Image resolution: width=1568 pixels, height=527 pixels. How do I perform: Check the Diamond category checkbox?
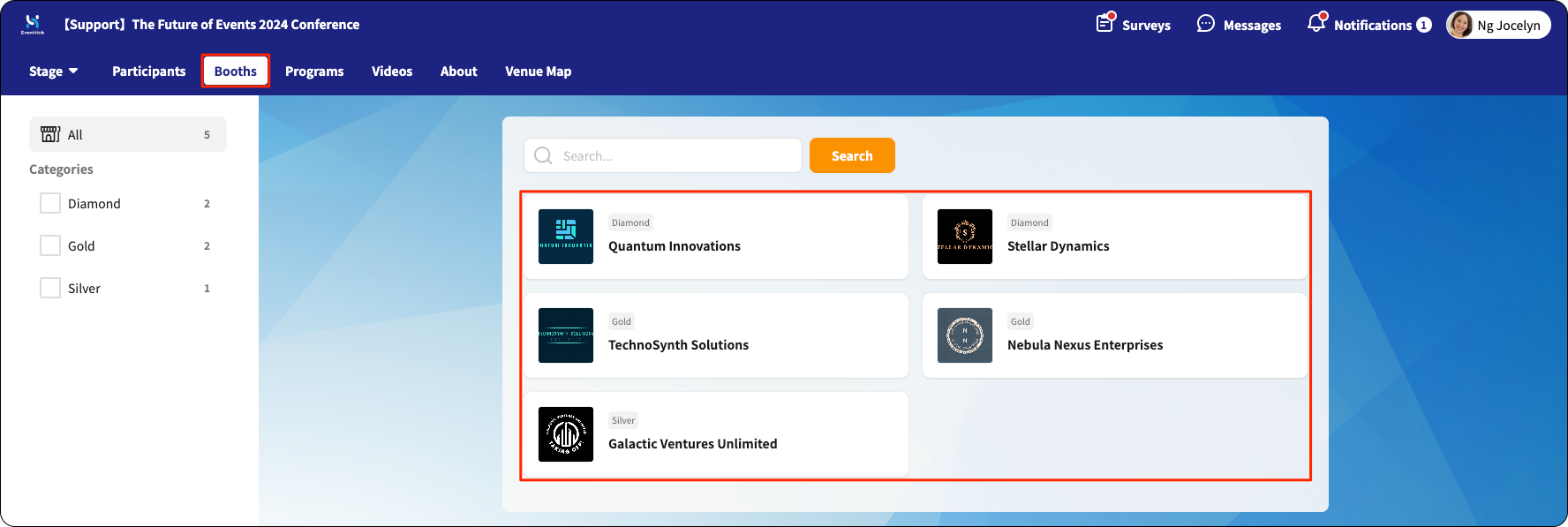50,203
